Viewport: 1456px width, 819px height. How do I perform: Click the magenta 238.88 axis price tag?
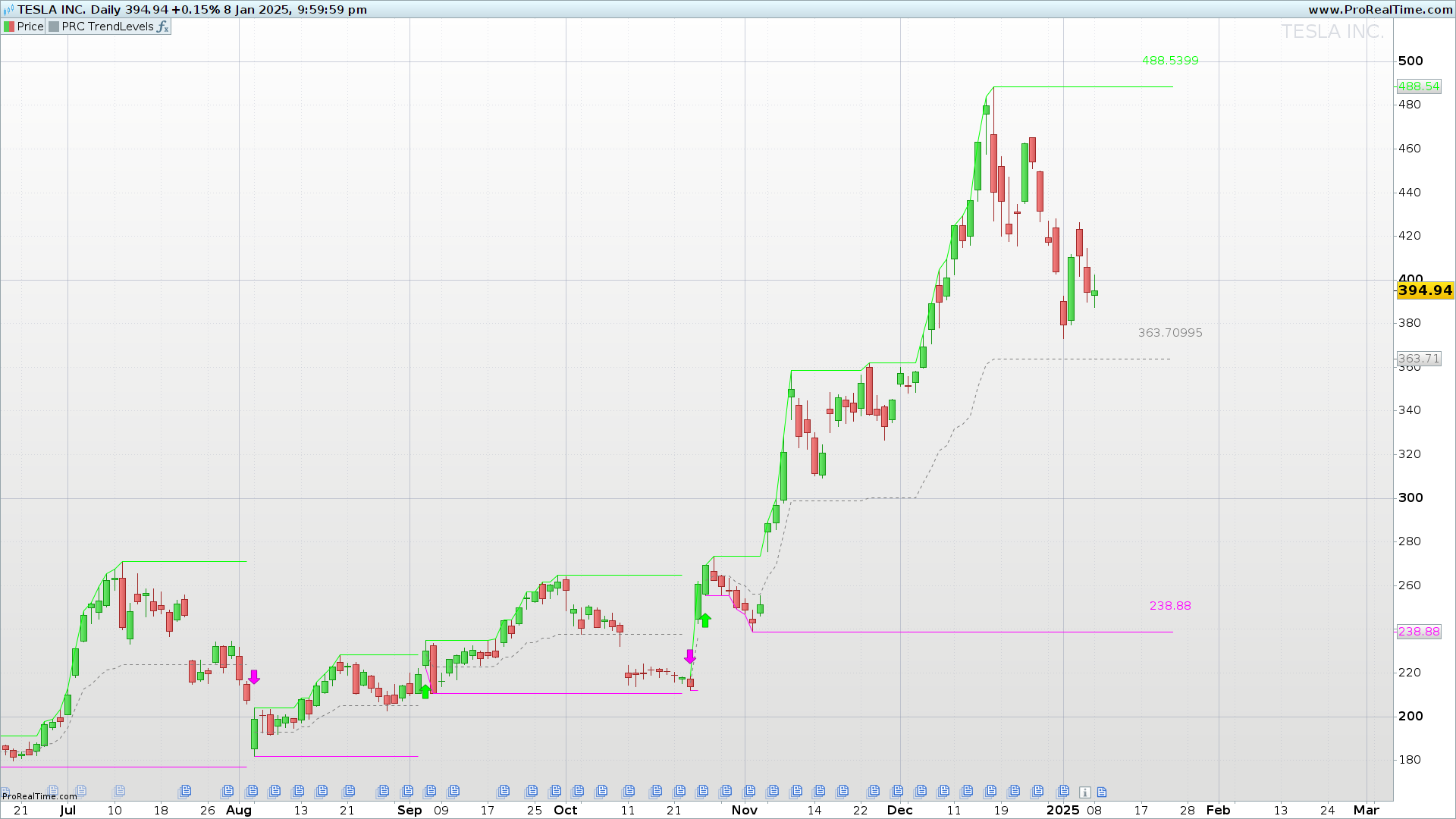1419,632
